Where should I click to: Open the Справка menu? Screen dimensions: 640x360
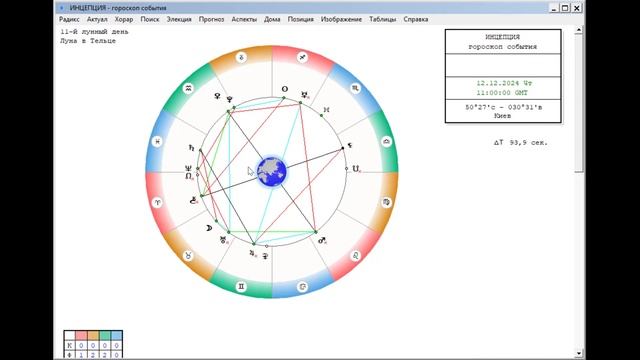pos(416,19)
